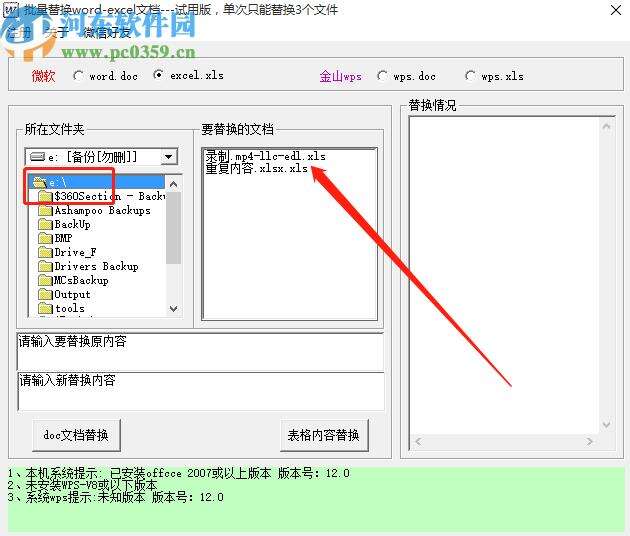Click inside the 替换情况 results box
Viewport: 630px width, 536px height.
point(505,276)
